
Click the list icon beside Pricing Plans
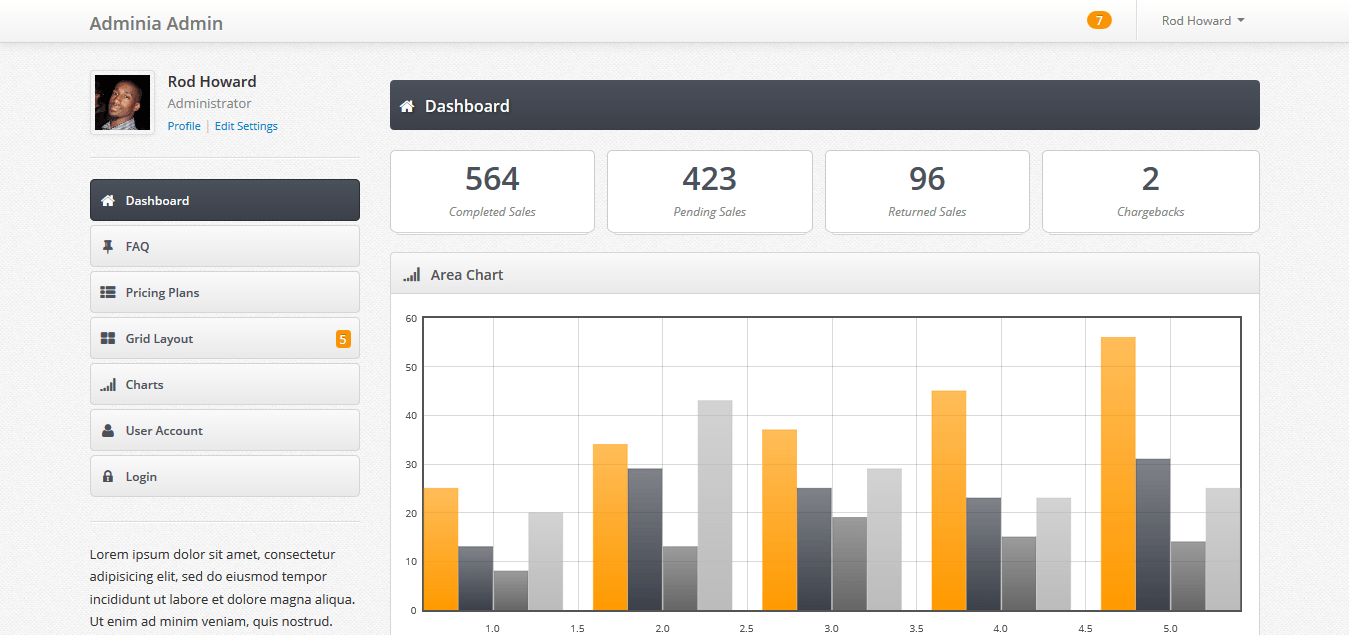pos(108,293)
